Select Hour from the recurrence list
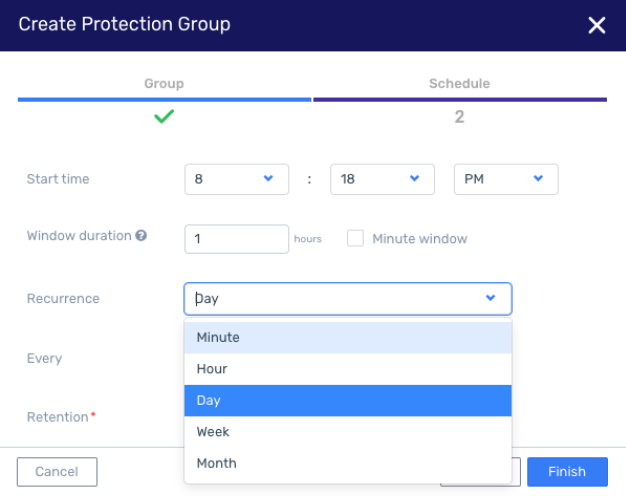This screenshot has height=496, width=626. (348, 369)
